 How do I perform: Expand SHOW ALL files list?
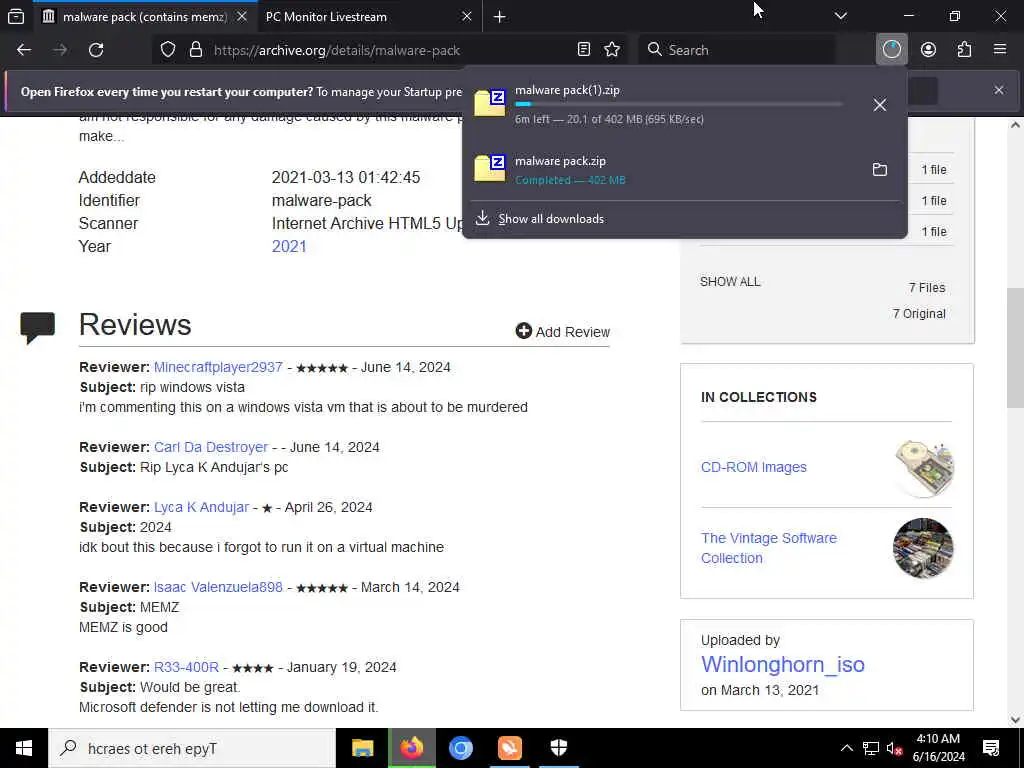[x=730, y=281]
